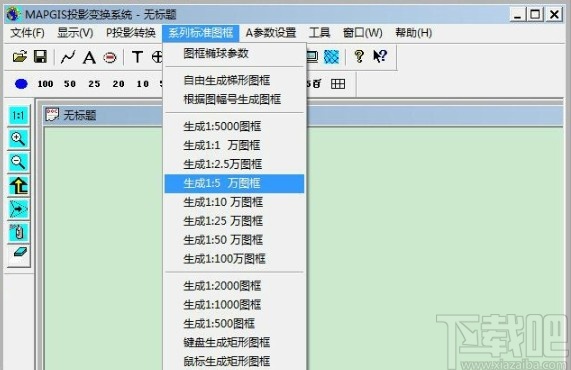Click the 25 scale toolbar button
The image size is (571, 370).
(x=94, y=84)
